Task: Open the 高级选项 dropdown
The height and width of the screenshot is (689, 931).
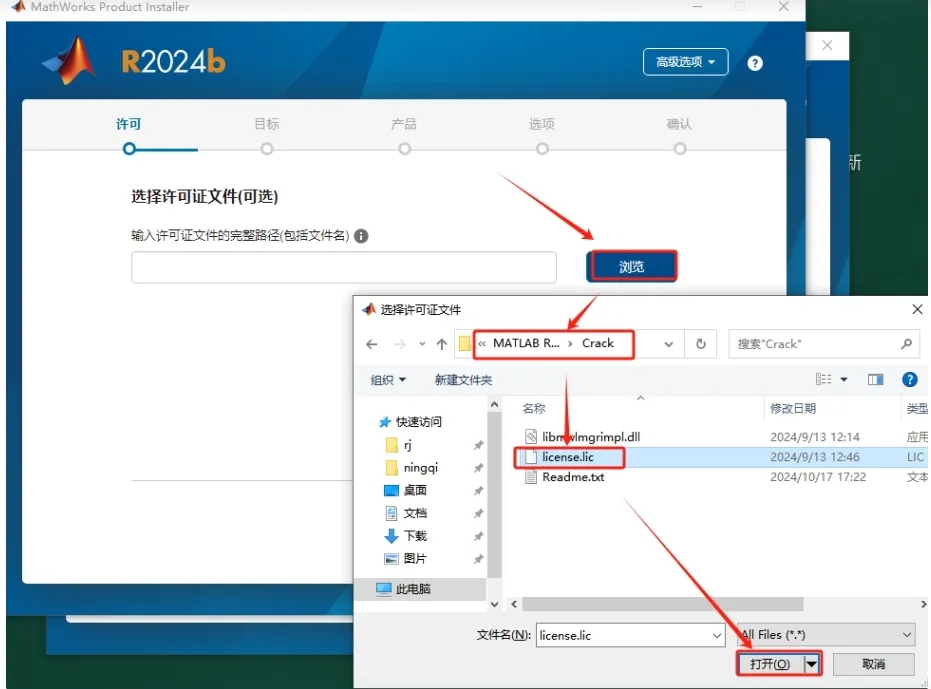Action: click(685, 62)
